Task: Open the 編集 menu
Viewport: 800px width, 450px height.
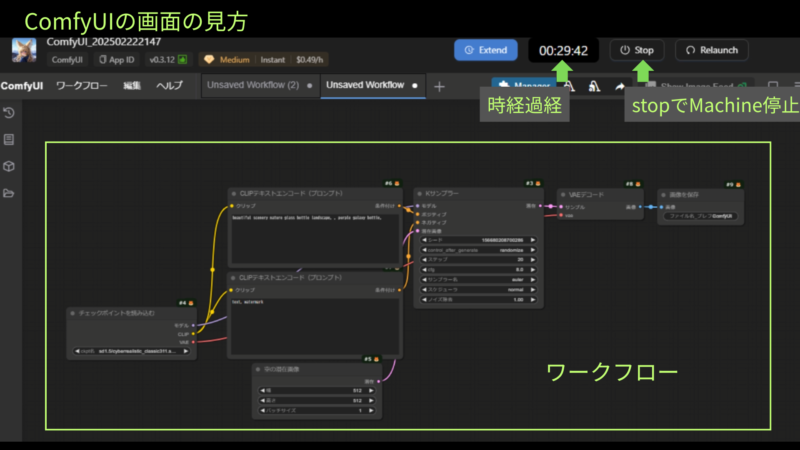Action: [x=132, y=86]
